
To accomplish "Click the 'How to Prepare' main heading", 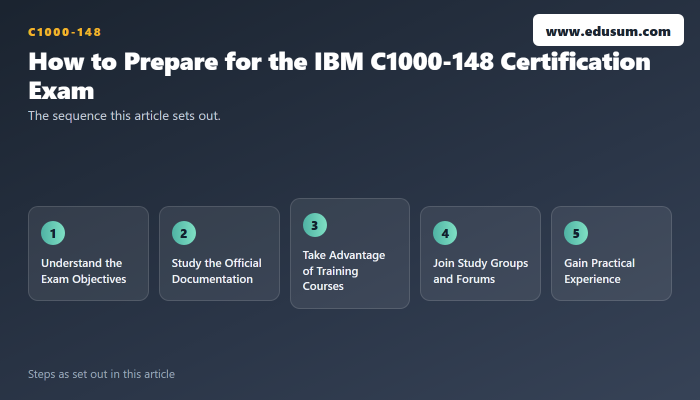I will pyautogui.click(x=339, y=76).
